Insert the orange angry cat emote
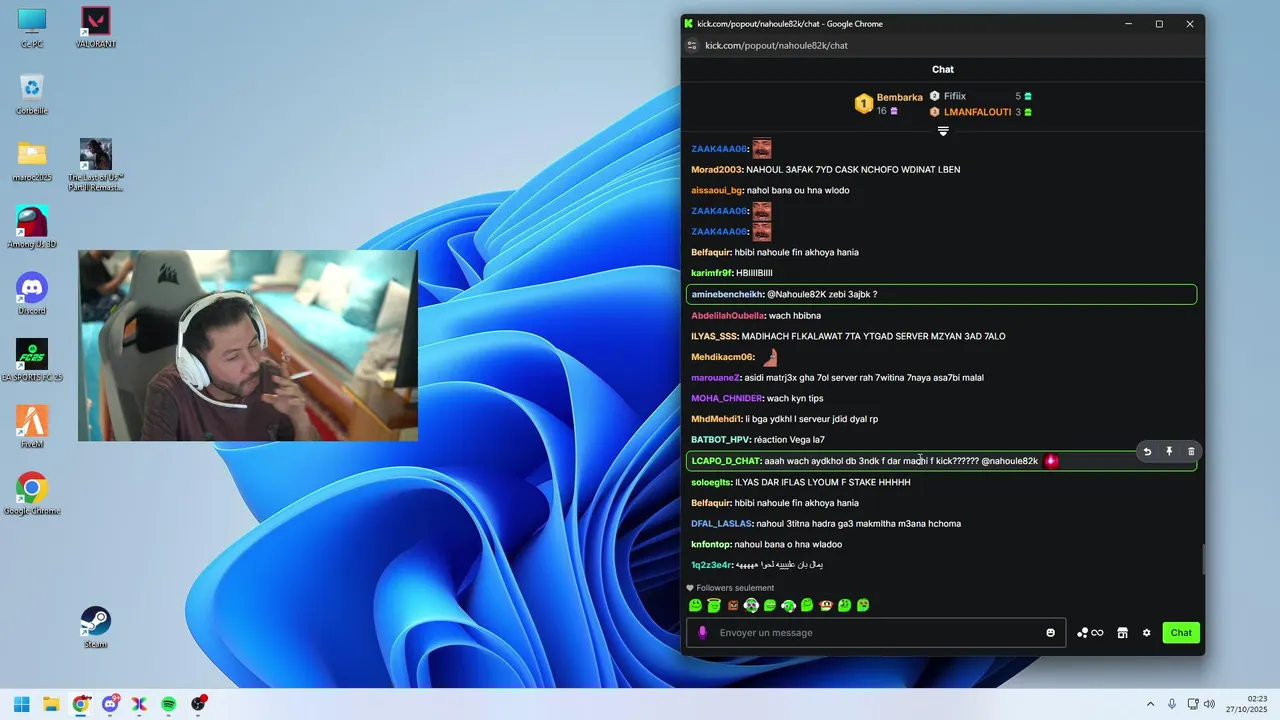Viewport: 1280px width, 720px height. (x=733, y=605)
